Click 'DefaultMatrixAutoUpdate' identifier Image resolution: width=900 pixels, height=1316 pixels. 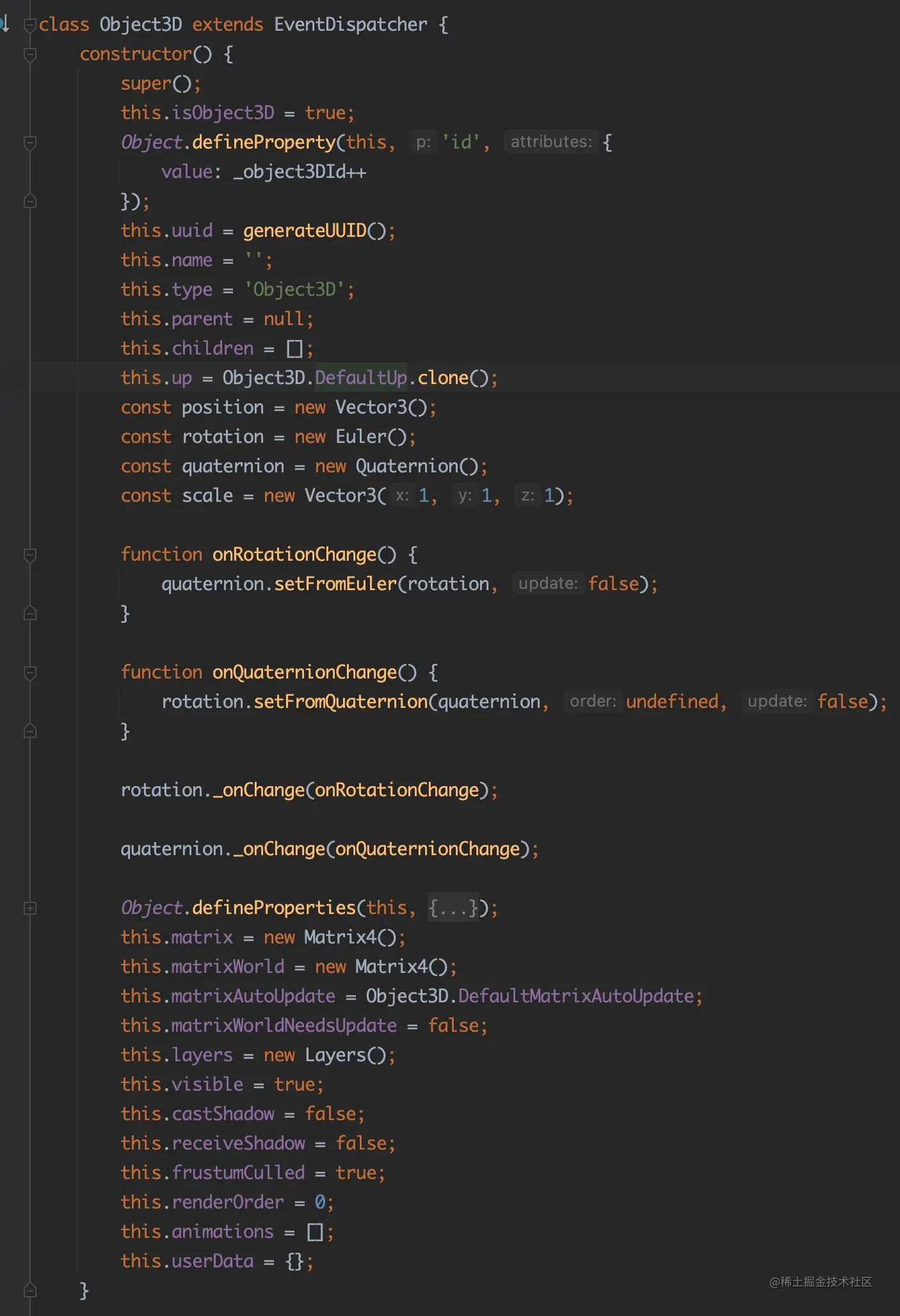coord(576,996)
